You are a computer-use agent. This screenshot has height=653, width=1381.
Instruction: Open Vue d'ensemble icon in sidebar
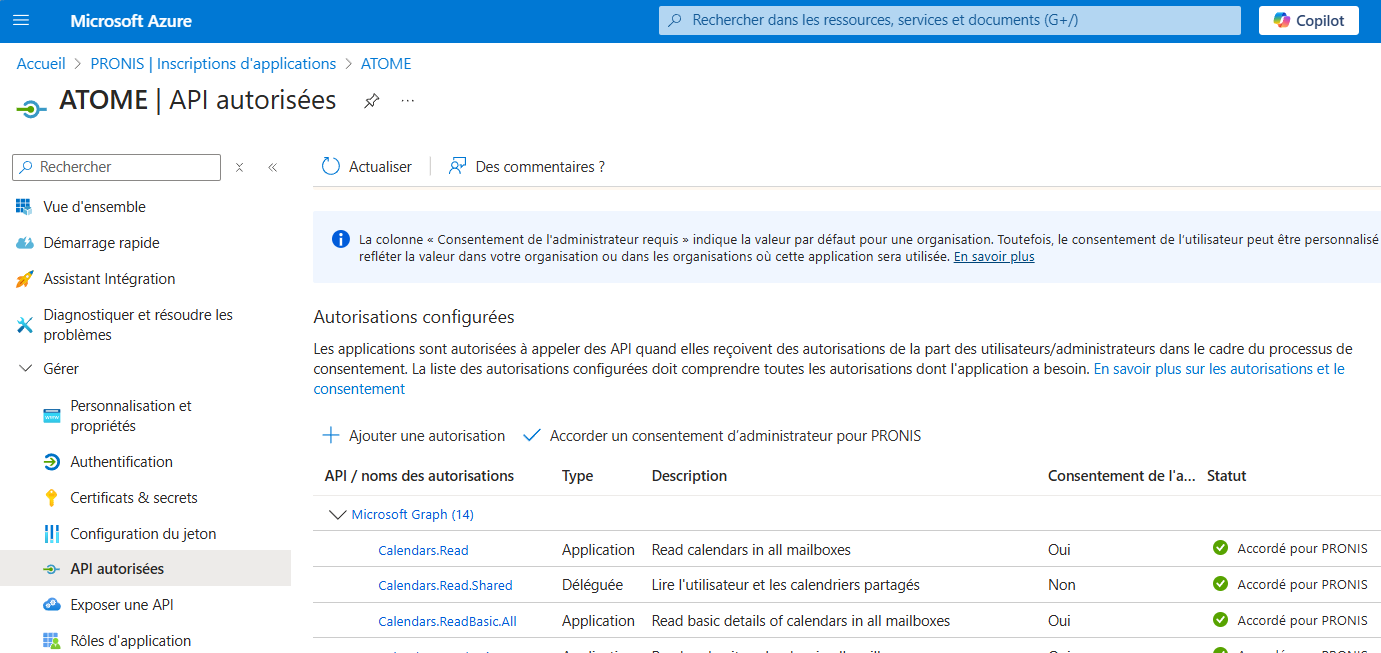[25, 207]
